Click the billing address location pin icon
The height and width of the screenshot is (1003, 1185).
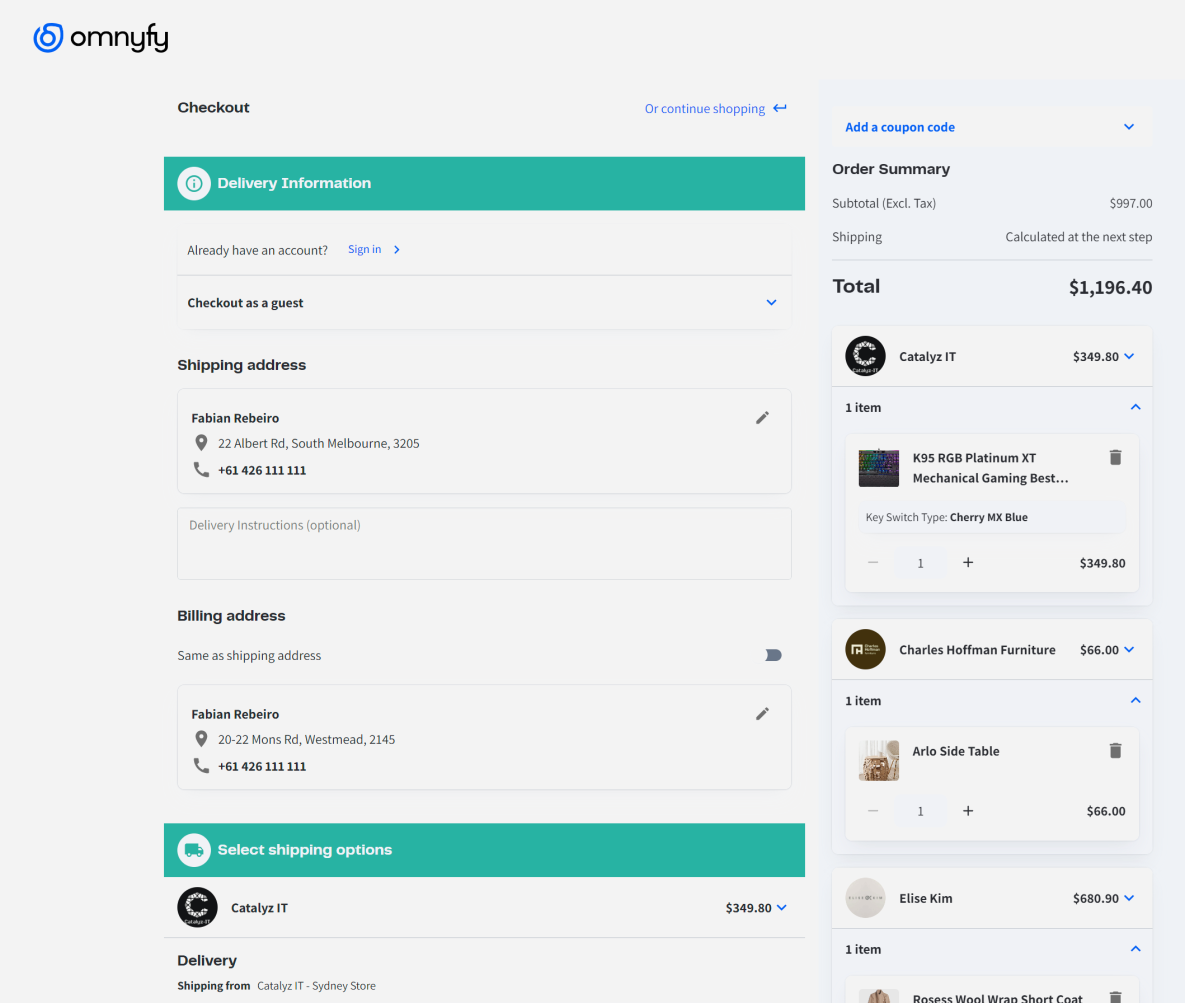pos(201,739)
